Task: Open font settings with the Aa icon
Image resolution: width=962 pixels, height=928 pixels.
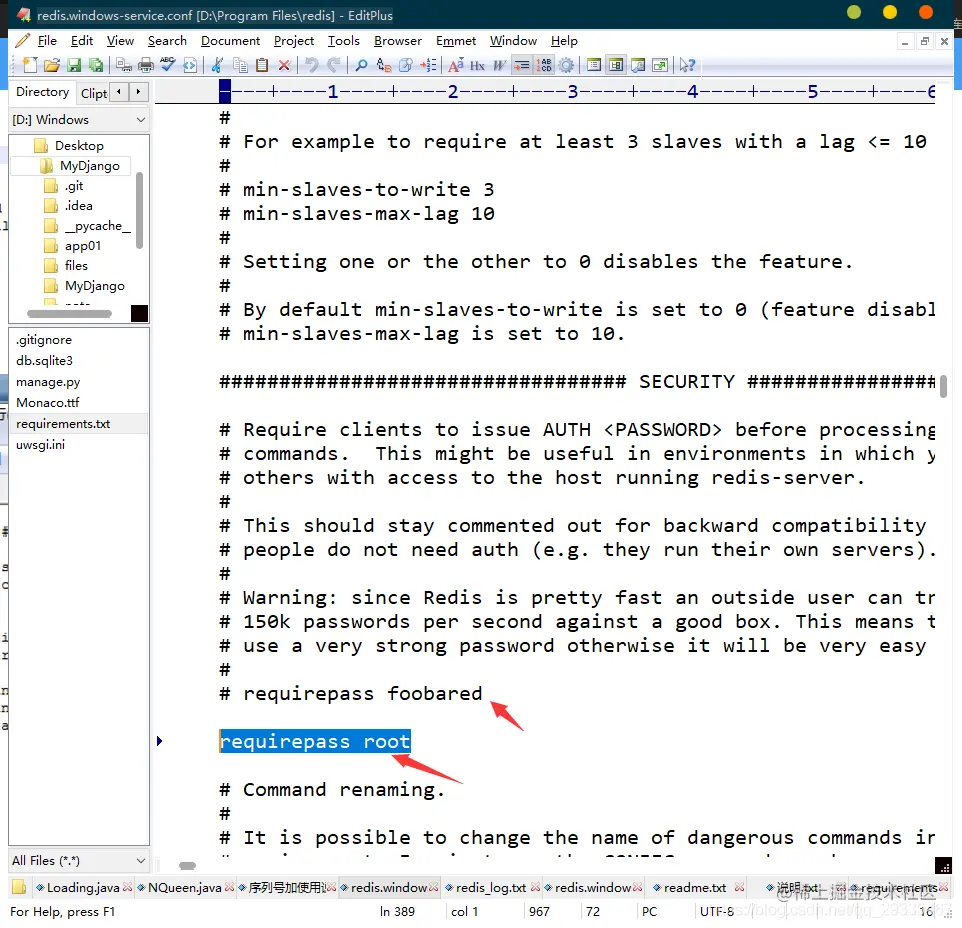Action: [456, 65]
